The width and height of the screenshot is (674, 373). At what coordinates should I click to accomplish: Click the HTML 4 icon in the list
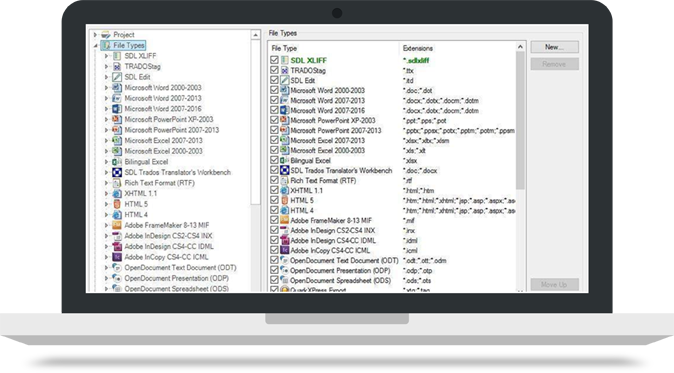click(x=285, y=211)
